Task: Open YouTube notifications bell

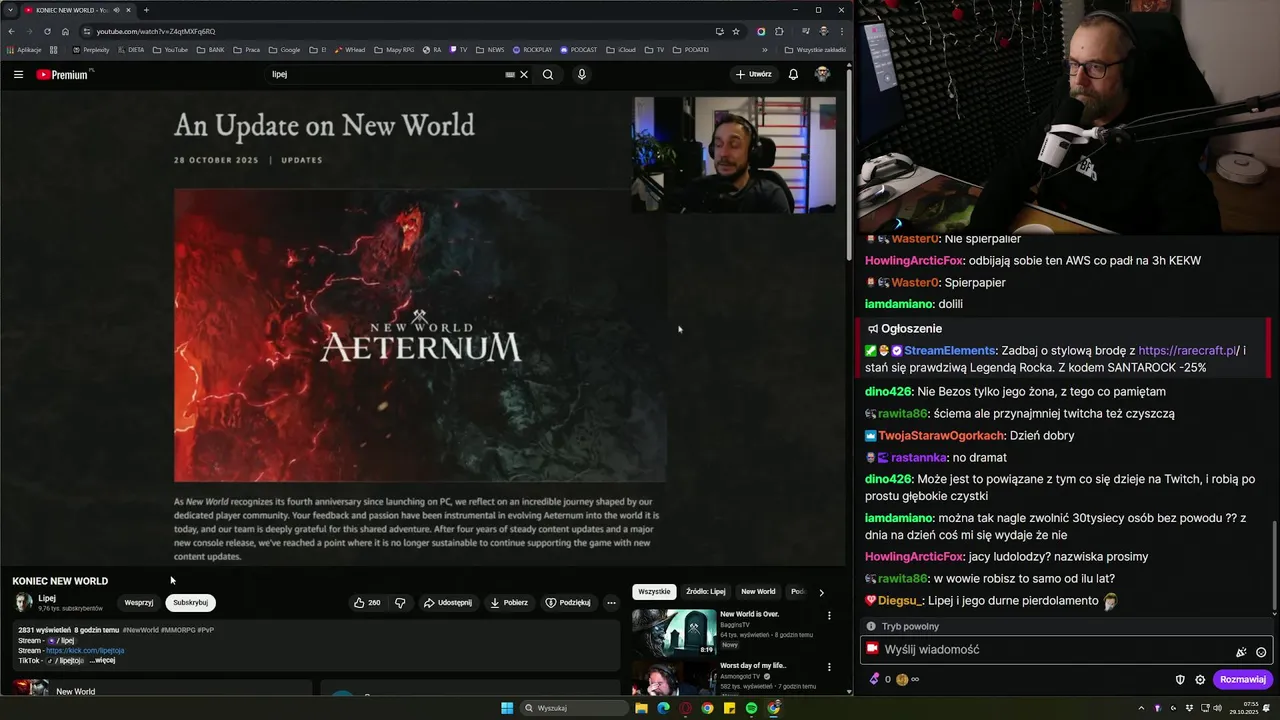Action: pyautogui.click(x=793, y=74)
